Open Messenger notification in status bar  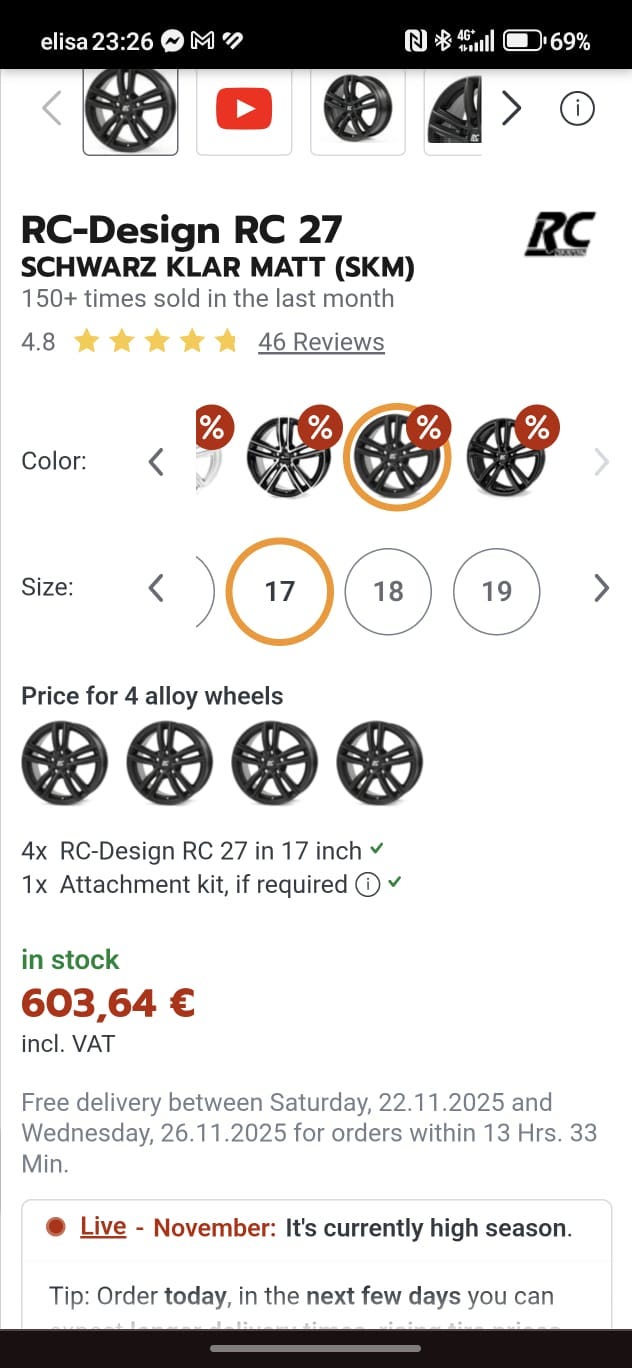pos(172,41)
